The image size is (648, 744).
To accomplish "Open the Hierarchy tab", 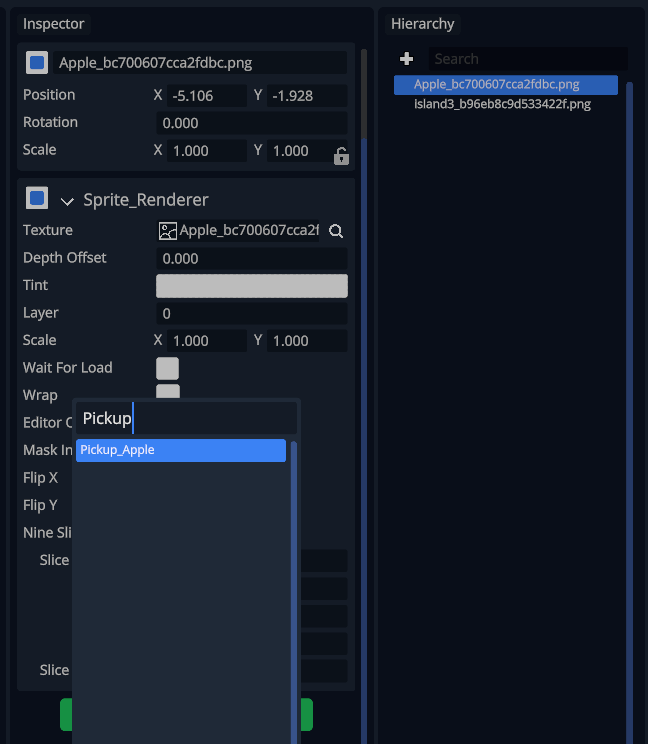I will point(422,24).
